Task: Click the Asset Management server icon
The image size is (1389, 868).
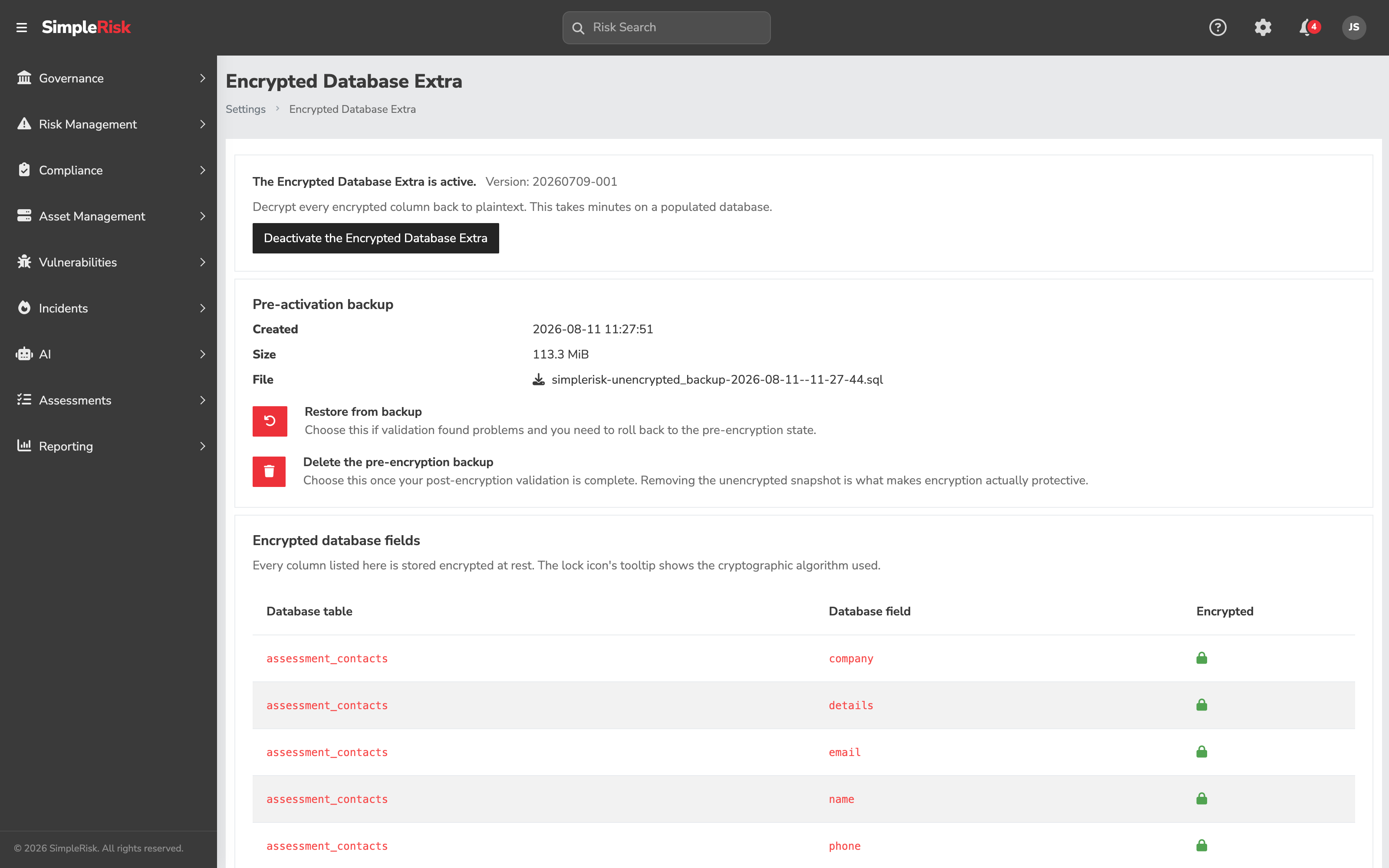Action: click(x=24, y=215)
